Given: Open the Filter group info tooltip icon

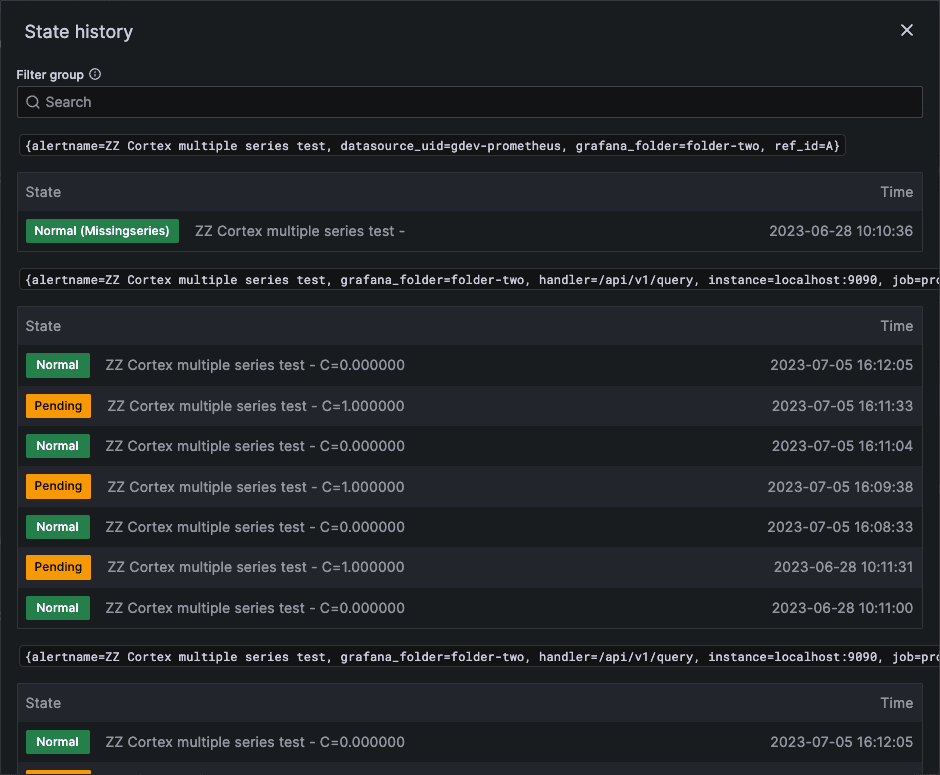Looking at the screenshot, I should [94, 74].
